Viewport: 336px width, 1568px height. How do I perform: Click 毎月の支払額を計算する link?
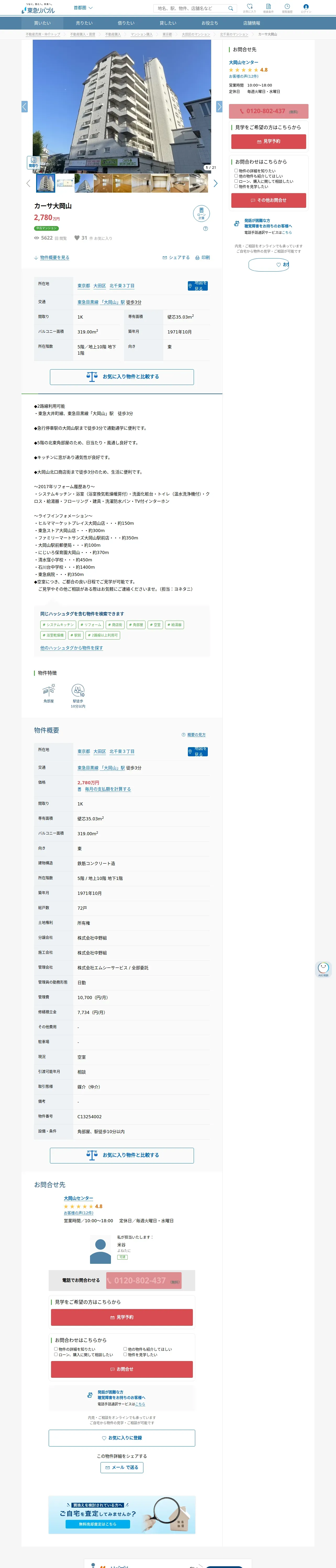[x=107, y=789]
